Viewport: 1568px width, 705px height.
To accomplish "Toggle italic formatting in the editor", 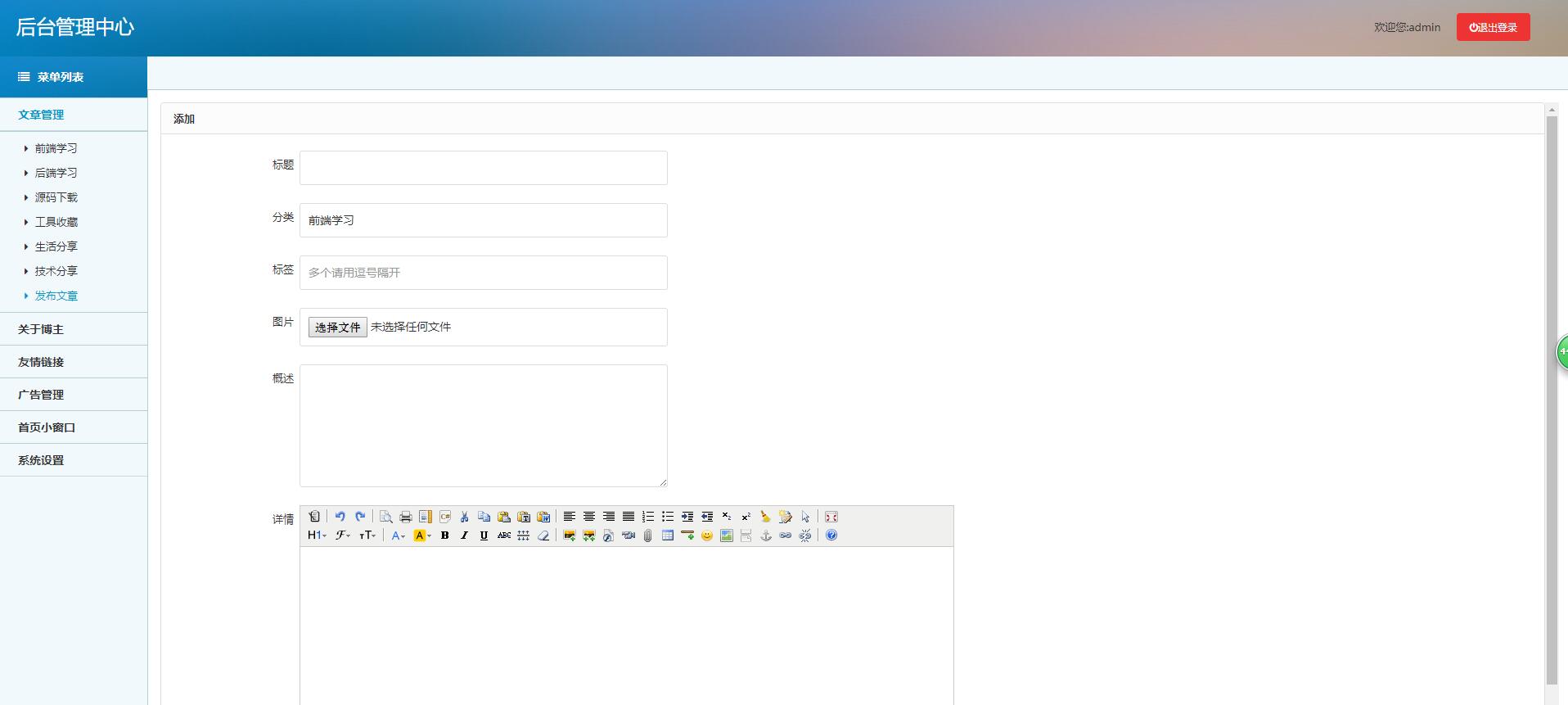I will point(464,536).
